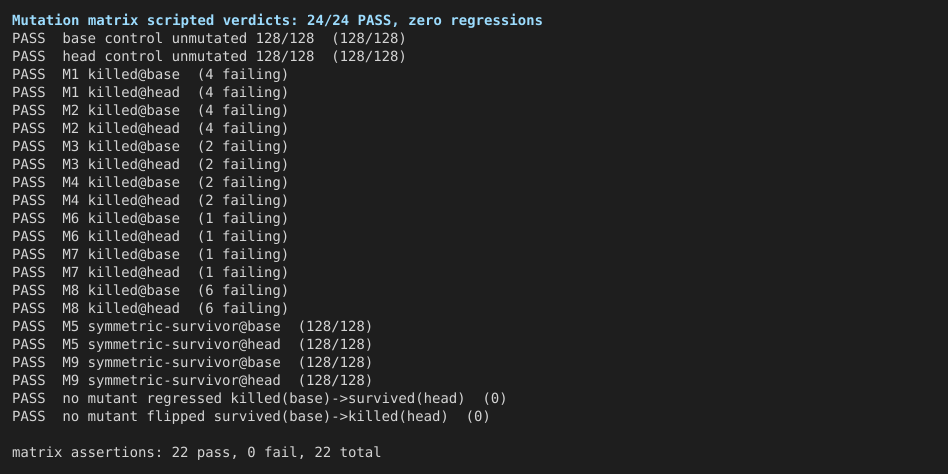
Task: Click the no mutant regressed killed->survived line
Action: click(x=259, y=398)
